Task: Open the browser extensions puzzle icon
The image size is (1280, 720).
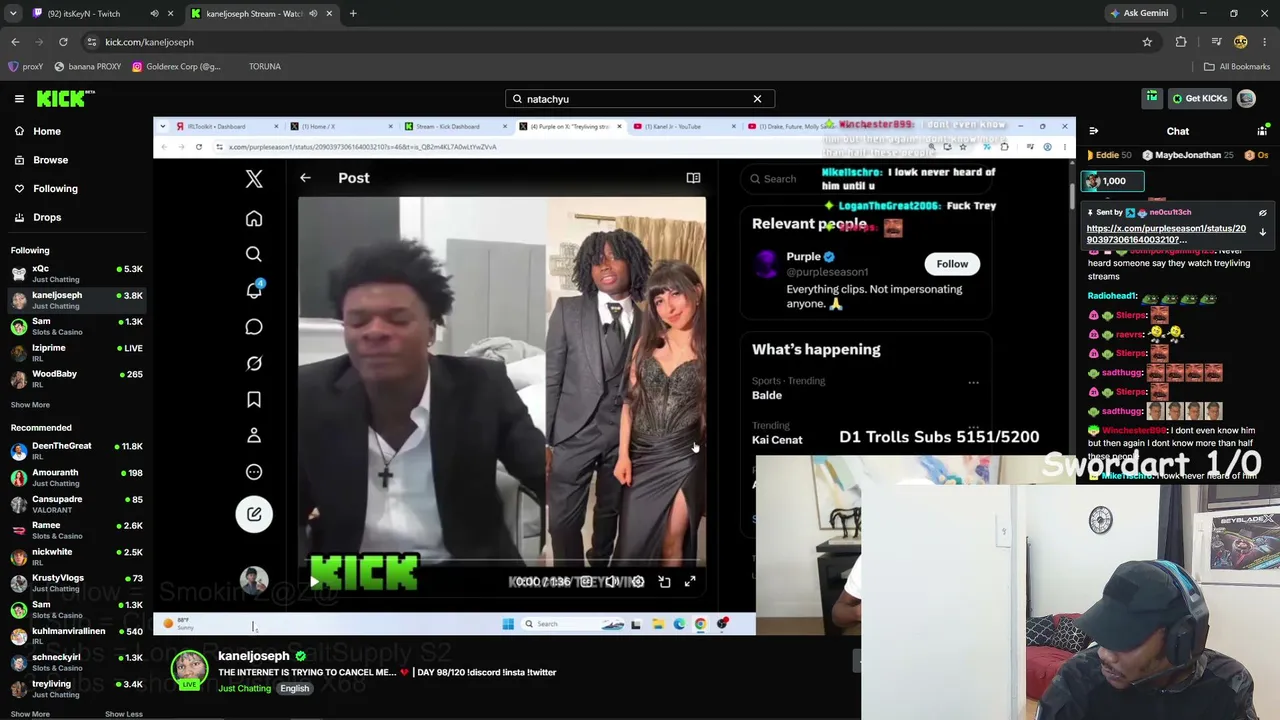Action: tap(1181, 42)
